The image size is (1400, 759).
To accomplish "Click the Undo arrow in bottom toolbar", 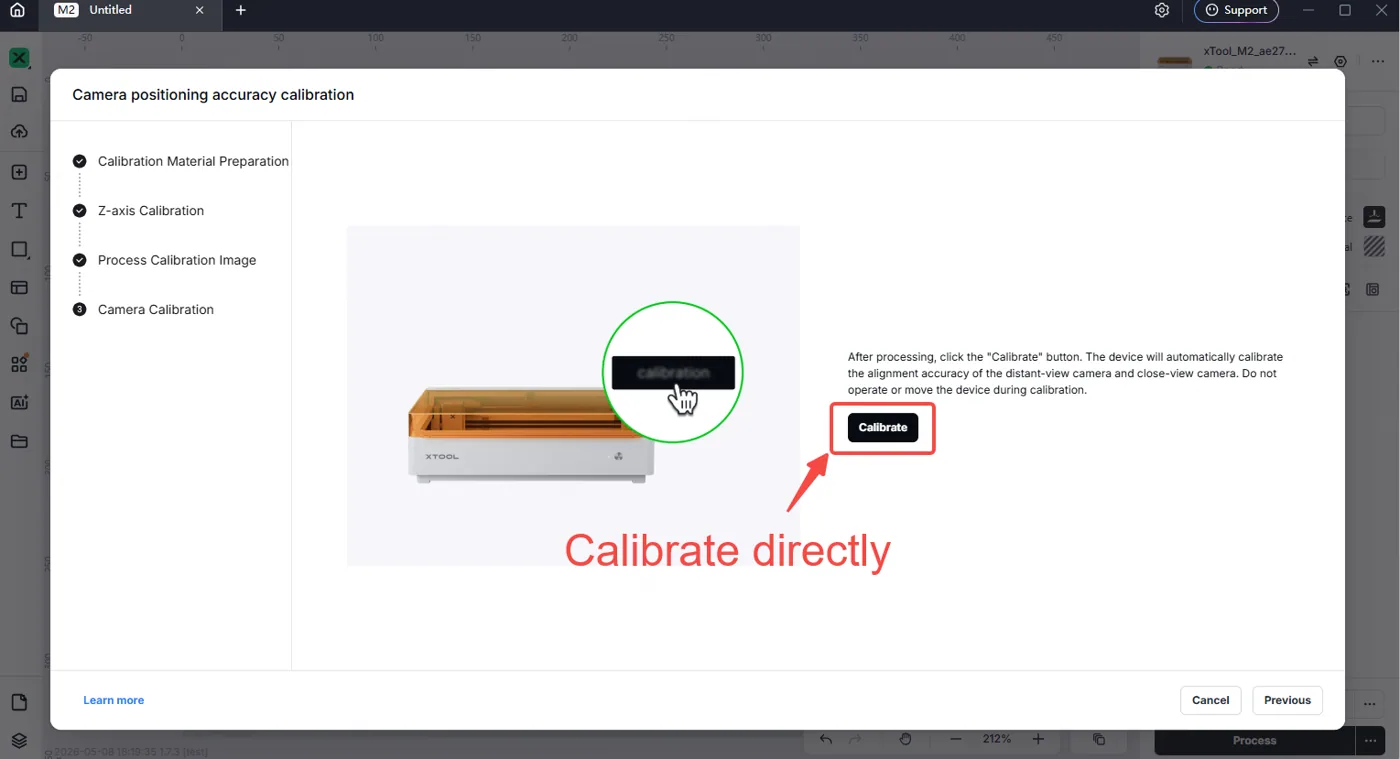I will (826, 739).
